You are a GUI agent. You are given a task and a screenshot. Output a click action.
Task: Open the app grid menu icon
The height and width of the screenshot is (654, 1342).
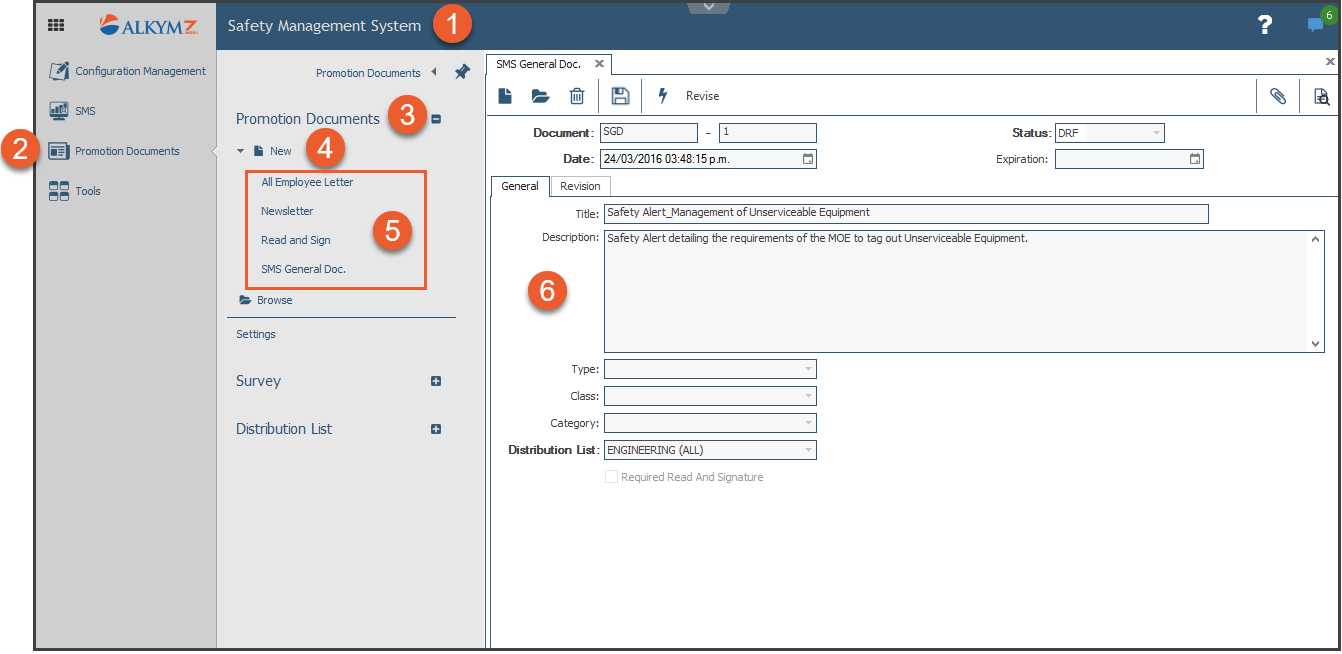(56, 26)
